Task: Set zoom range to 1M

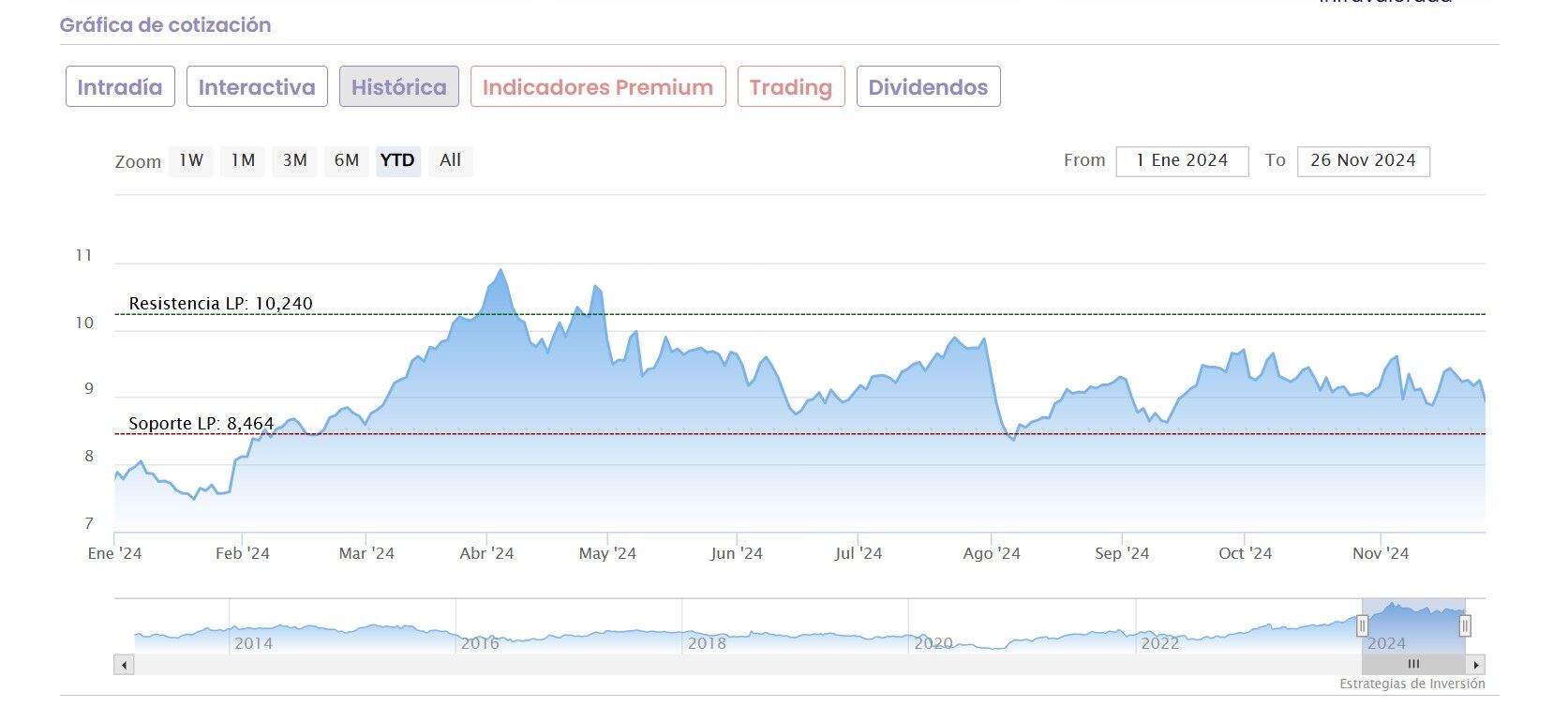Action: coord(244,160)
